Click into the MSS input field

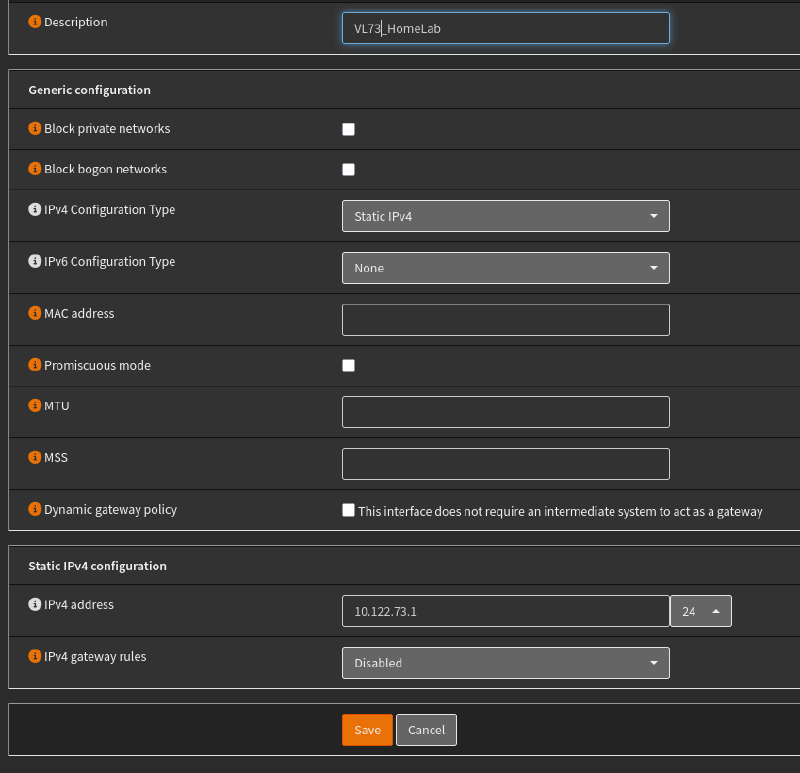tap(506, 464)
